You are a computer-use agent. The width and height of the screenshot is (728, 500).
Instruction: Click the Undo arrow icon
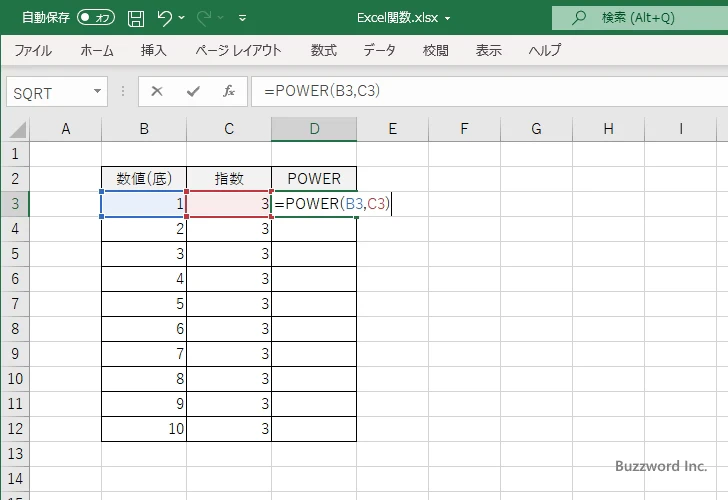(164, 18)
